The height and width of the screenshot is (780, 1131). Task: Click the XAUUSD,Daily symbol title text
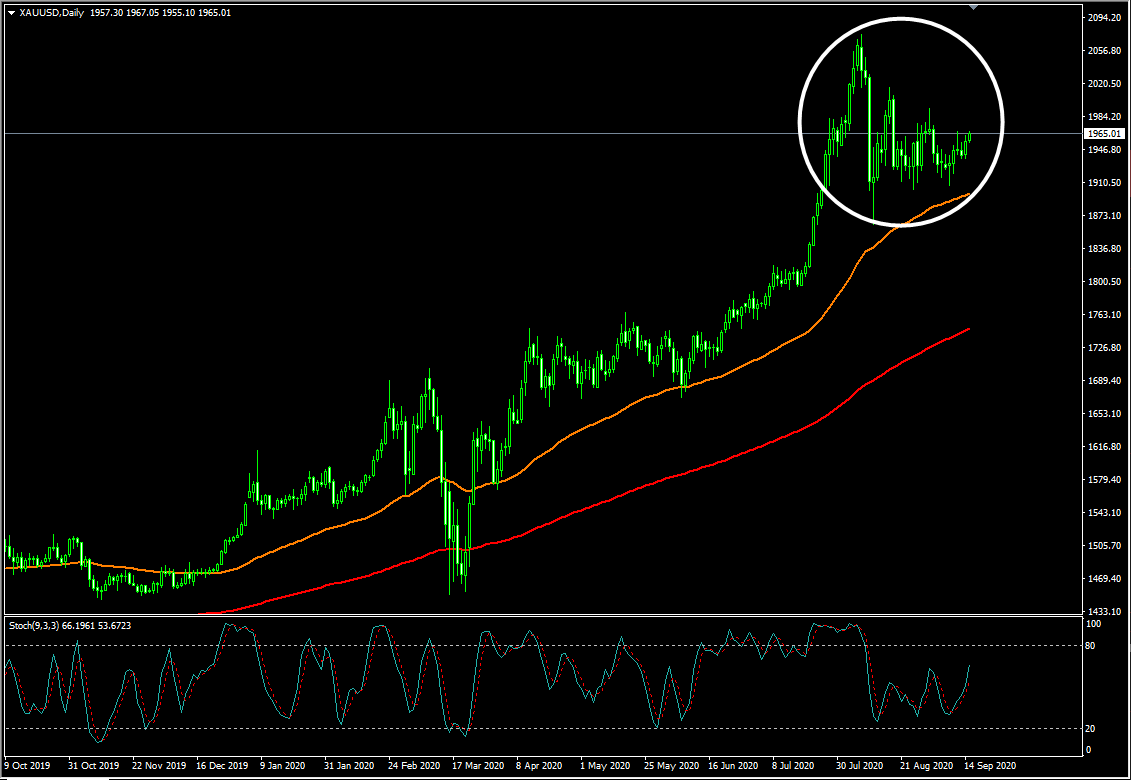pos(50,13)
